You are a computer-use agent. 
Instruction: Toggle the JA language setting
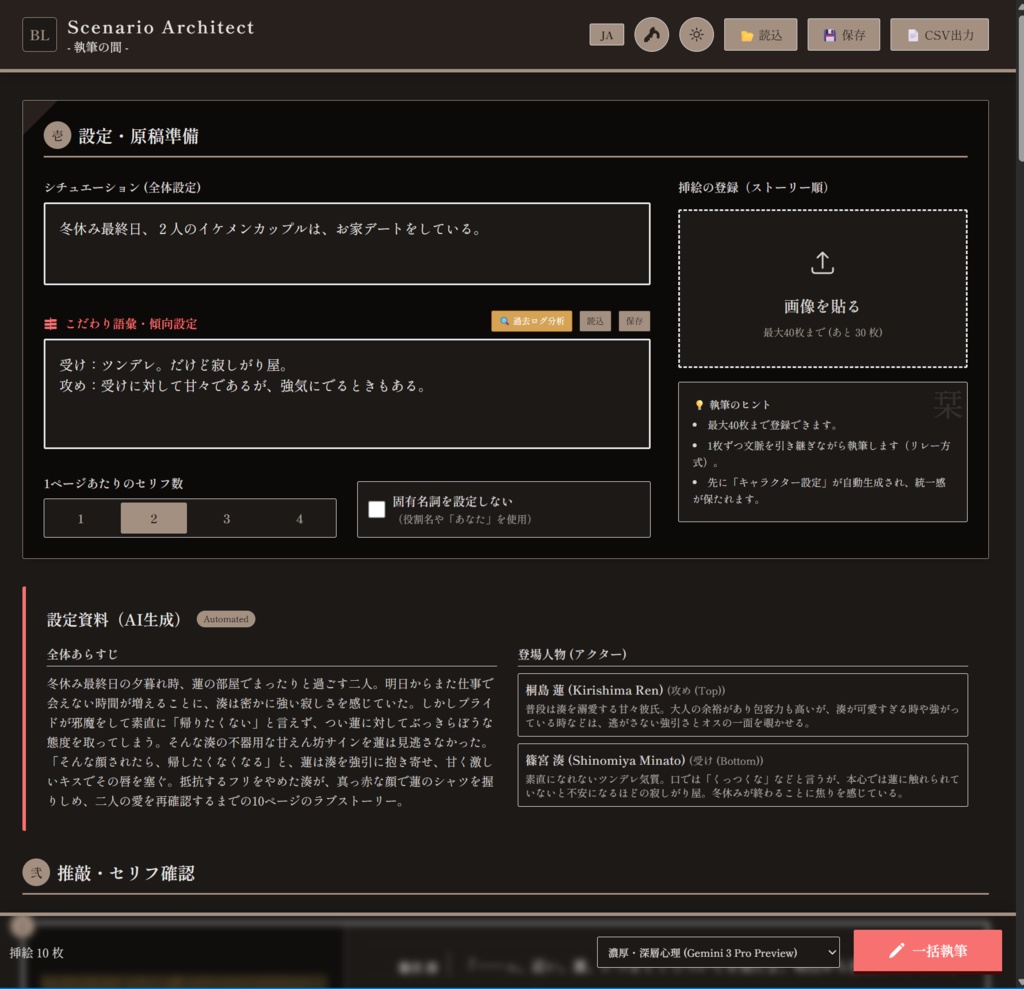(607, 33)
